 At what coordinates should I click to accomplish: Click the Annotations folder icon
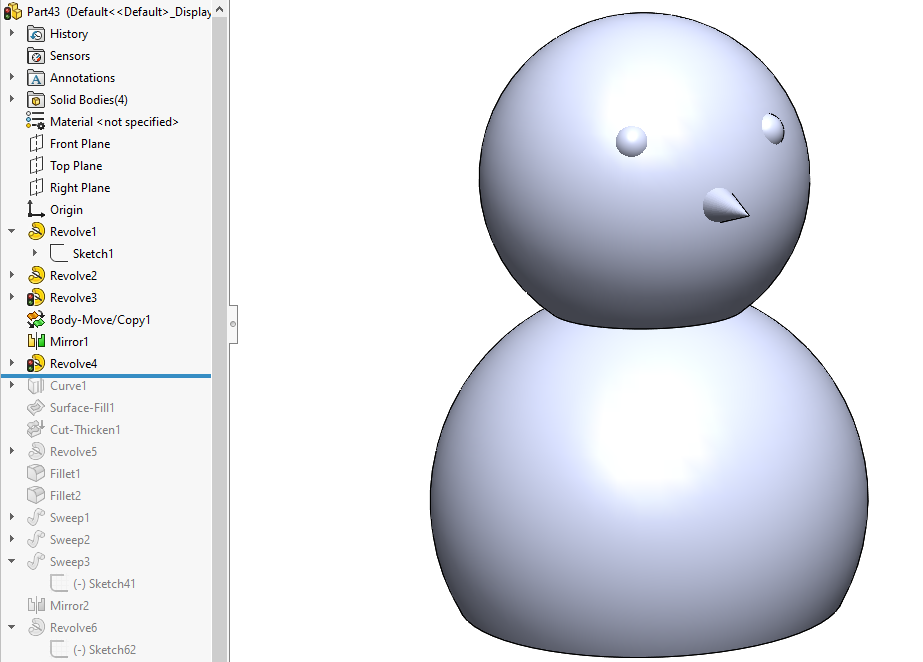pyautogui.click(x=36, y=78)
